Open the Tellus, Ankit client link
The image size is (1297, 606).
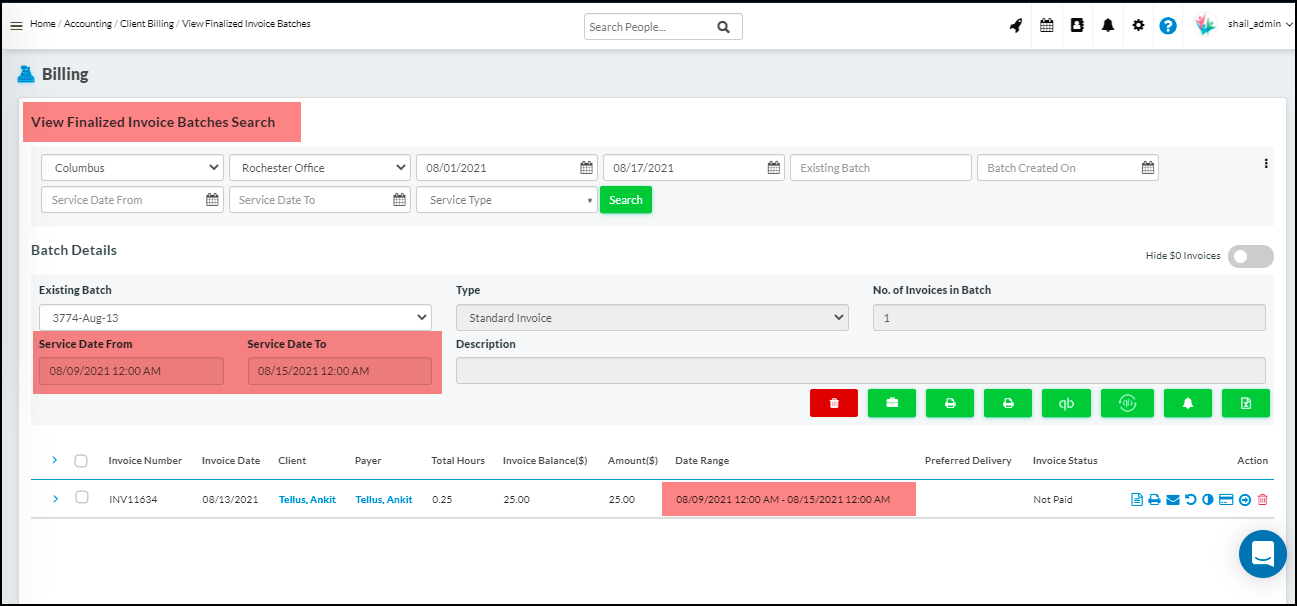point(307,500)
